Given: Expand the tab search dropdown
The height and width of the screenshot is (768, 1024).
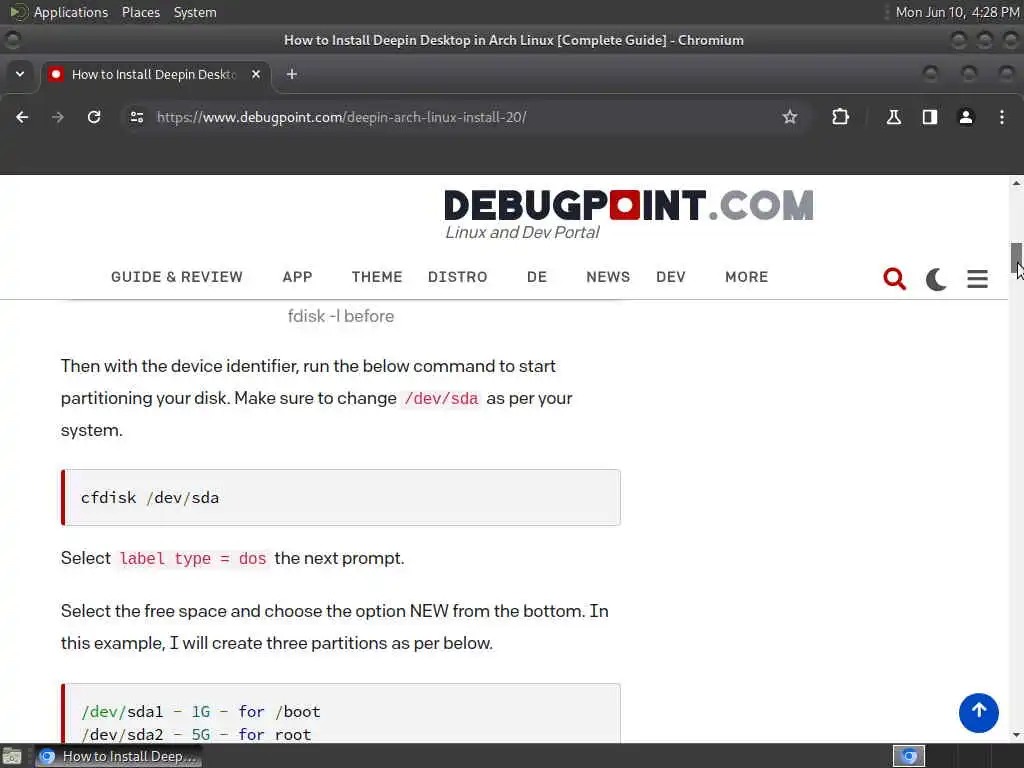Looking at the screenshot, I should [x=20, y=74].
